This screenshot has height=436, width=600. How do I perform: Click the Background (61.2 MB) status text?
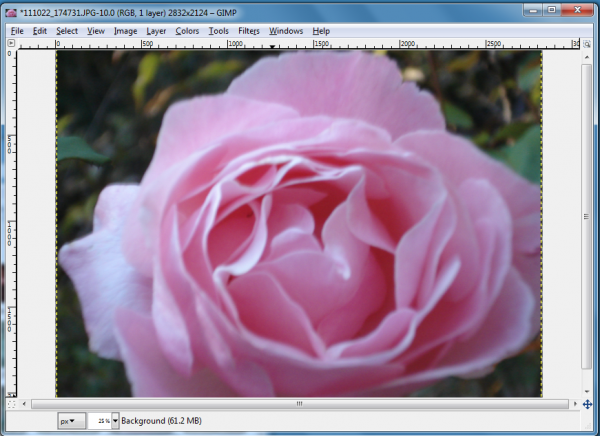(161, 421)
